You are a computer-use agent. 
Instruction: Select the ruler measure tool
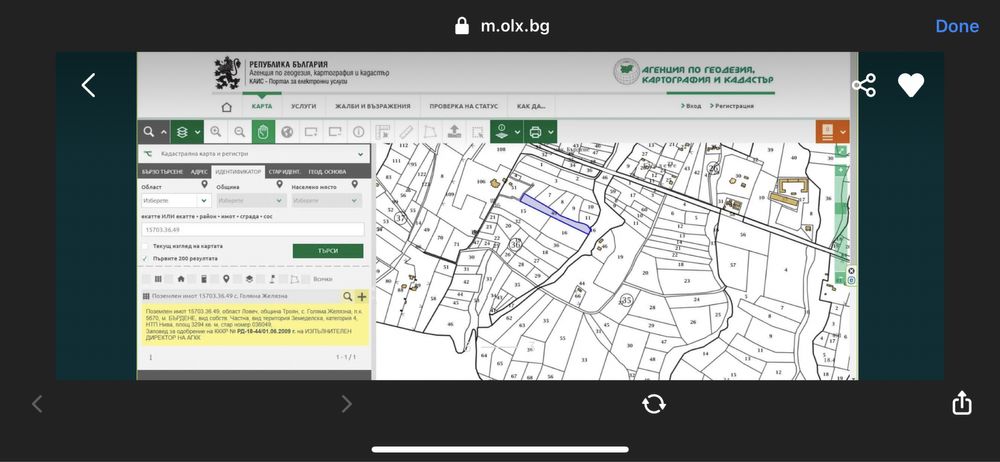(406, 132)
